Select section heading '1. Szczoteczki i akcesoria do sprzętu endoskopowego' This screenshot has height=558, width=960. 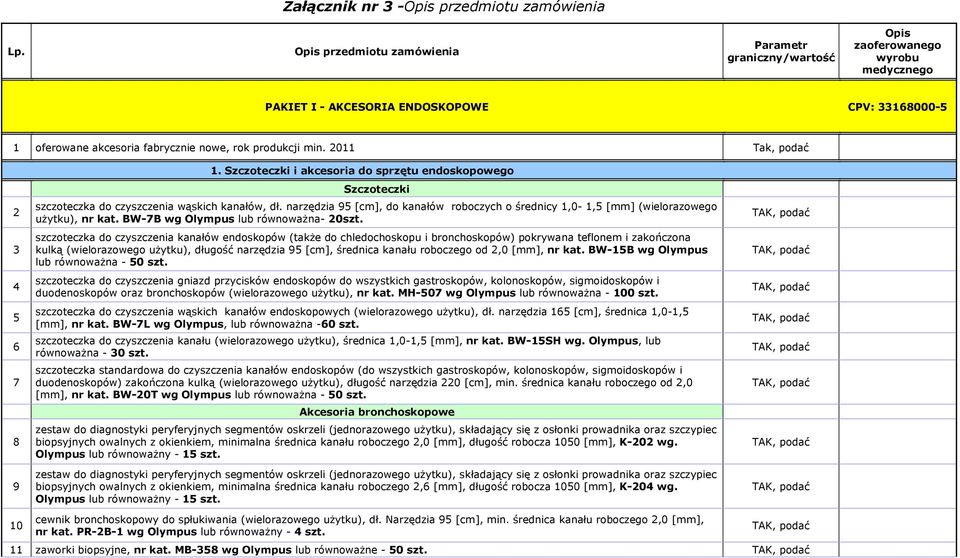pyautogui.click(x=362, y=171)
